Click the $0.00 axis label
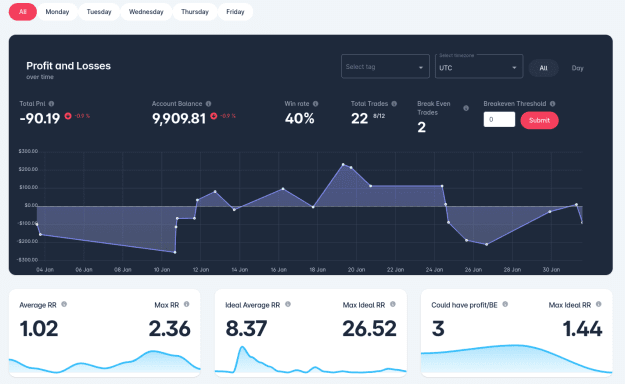The width and height of the screenshot is (625, 384). click(31, 205)
